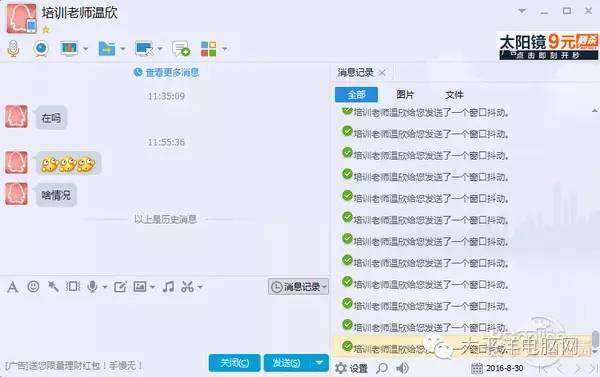
Task: Switch to the 图片 tab
Action: (405, 95)
